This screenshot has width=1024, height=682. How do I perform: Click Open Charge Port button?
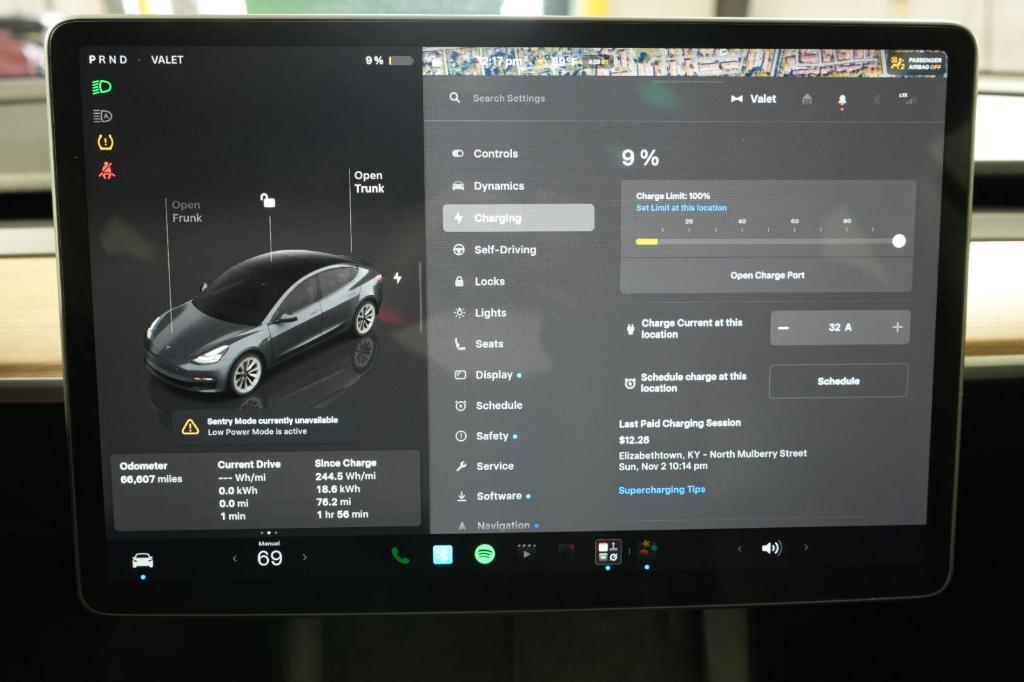[767, 276]
